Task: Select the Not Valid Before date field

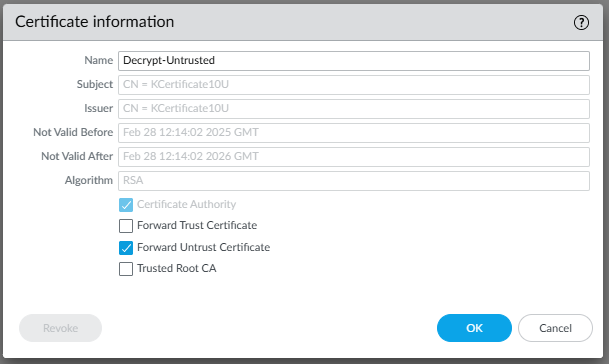Action: point(354,133)
